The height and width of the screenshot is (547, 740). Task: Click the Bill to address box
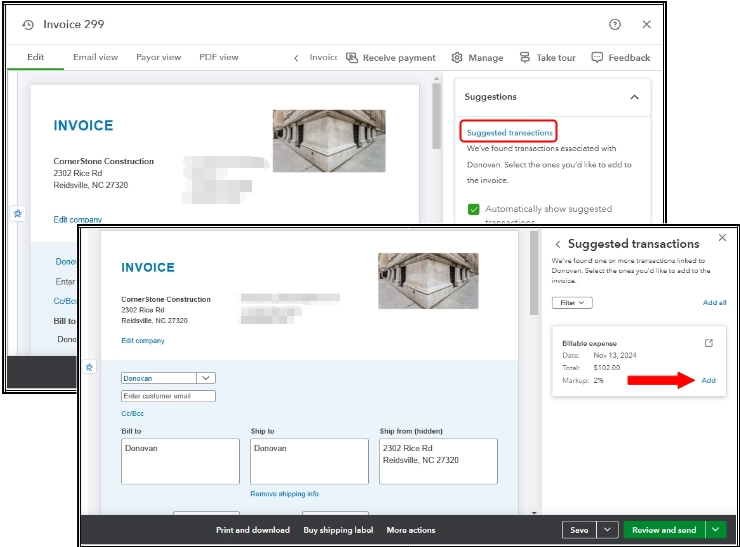click(180, 461)
